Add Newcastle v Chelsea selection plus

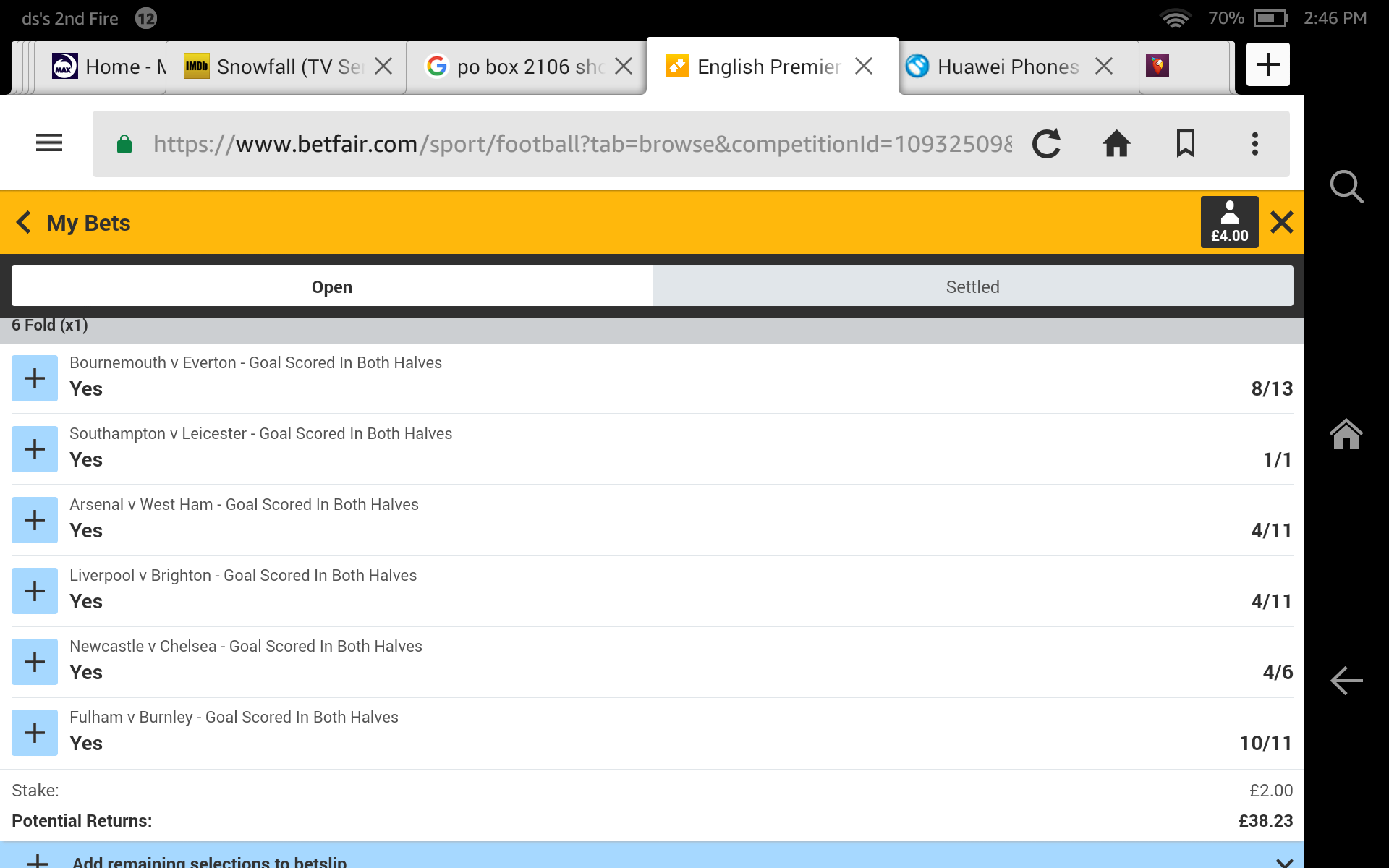35,662
